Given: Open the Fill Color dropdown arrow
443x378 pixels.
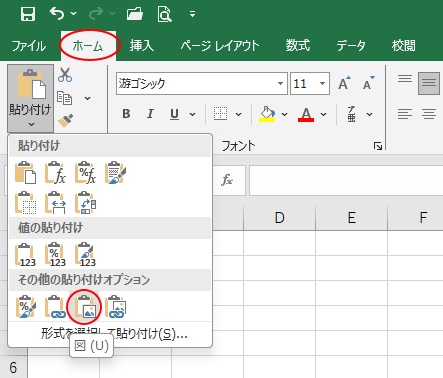Looking at the screenshot, I should [x=284, y=114].
